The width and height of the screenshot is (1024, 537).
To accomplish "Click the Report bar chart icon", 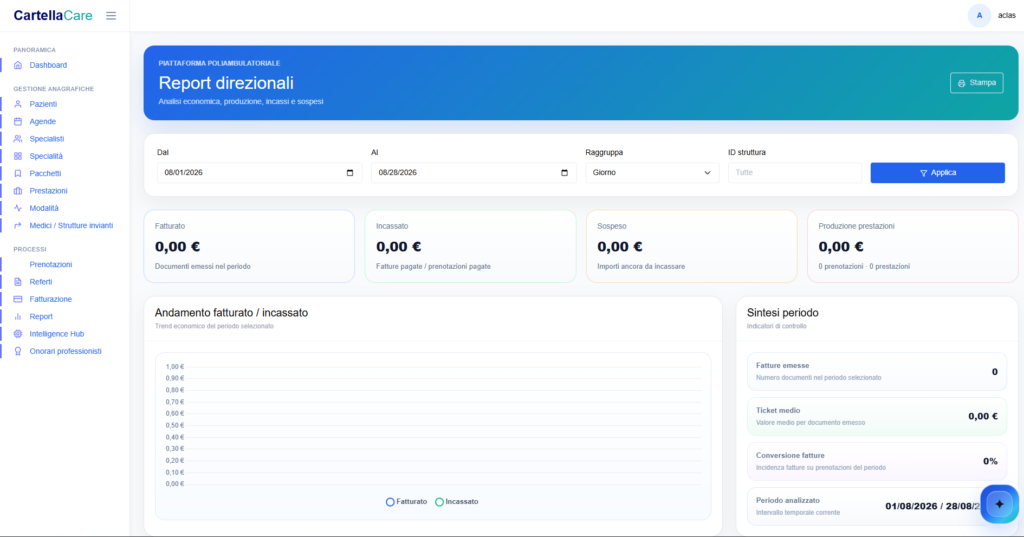I will click(18, 316).
